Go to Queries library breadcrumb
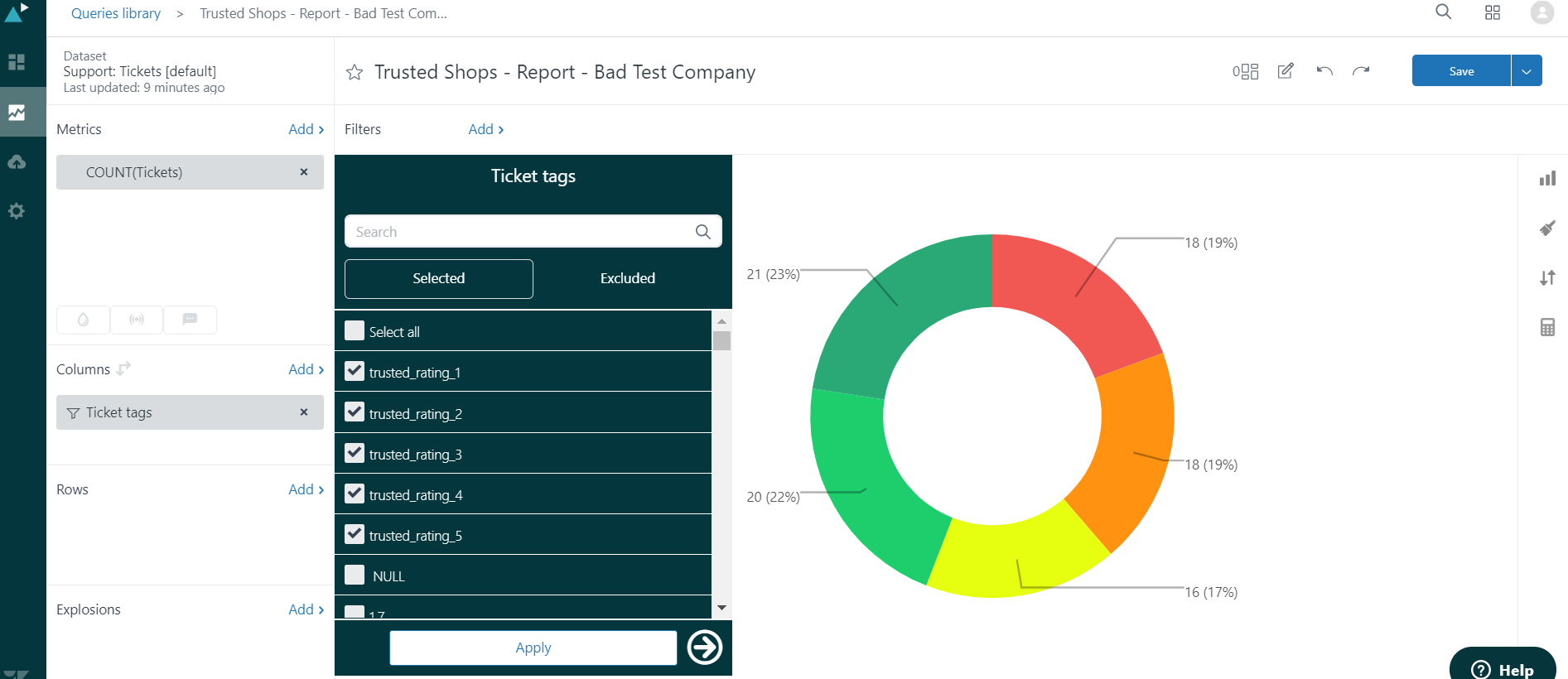The width and height of the screenshot is (1568, 679). click(x=116, y=13)
